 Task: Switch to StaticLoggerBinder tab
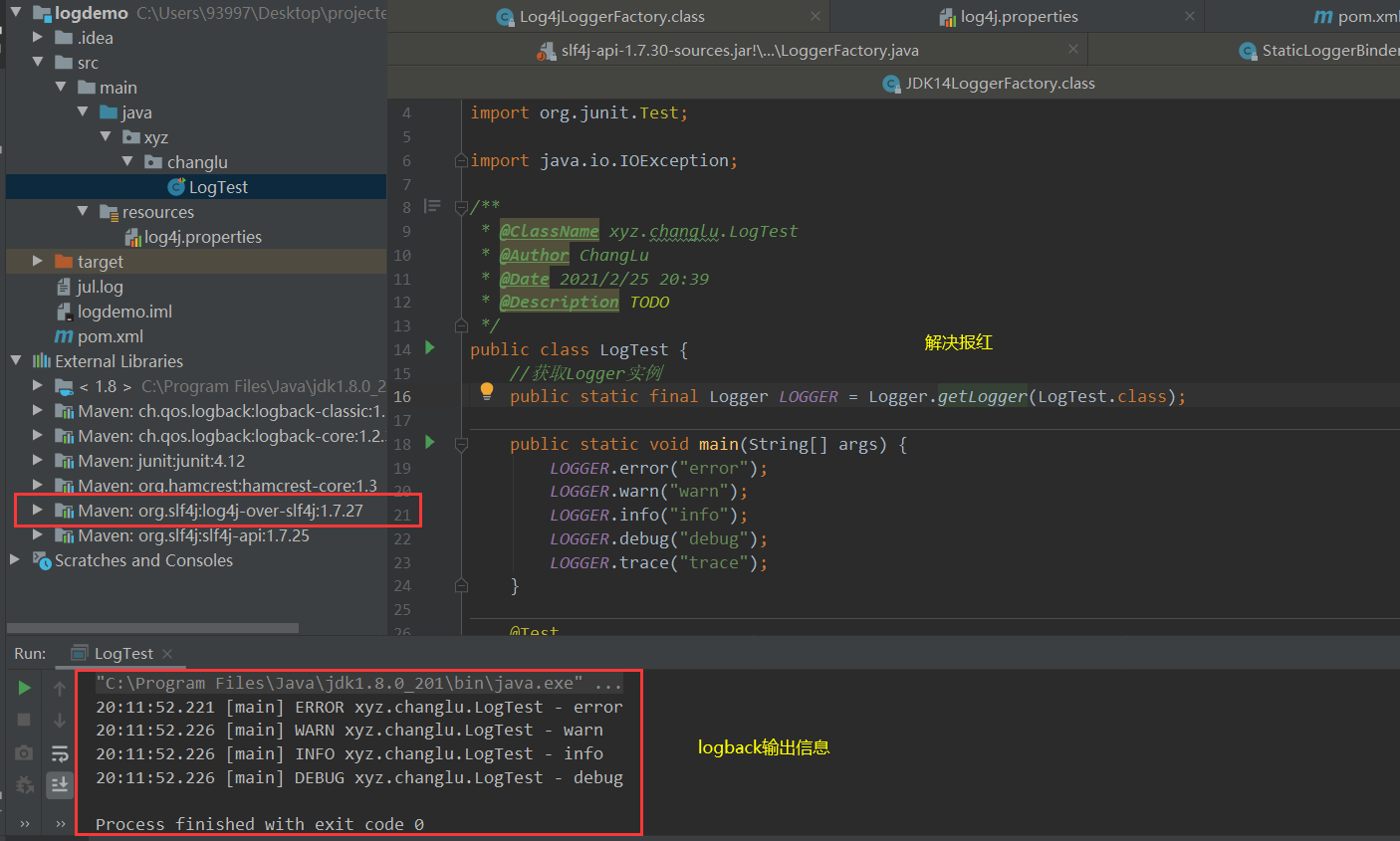[x=1318, y=50]
